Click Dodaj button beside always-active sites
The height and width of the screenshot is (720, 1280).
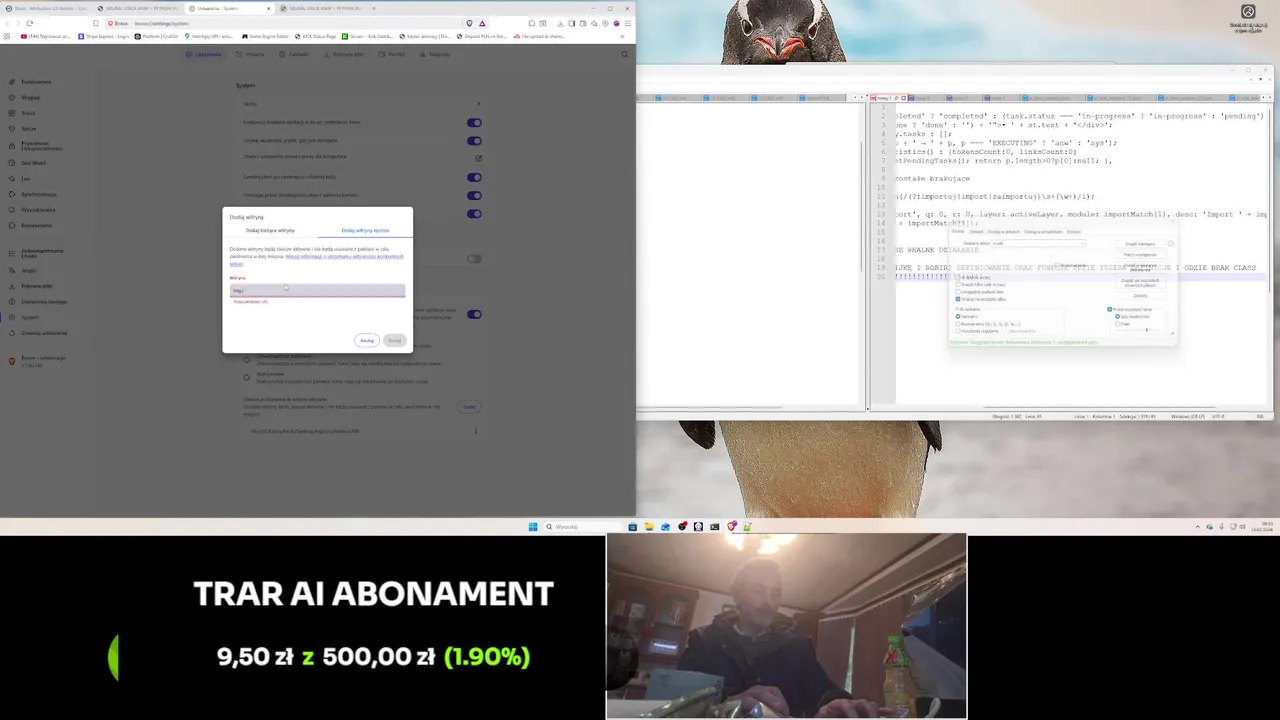(469, 406)
